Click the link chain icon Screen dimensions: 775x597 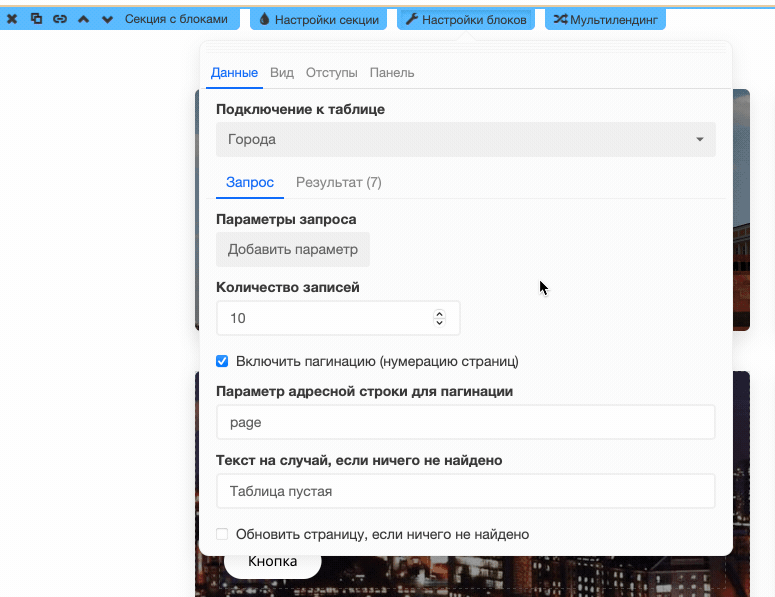[60, 19]
